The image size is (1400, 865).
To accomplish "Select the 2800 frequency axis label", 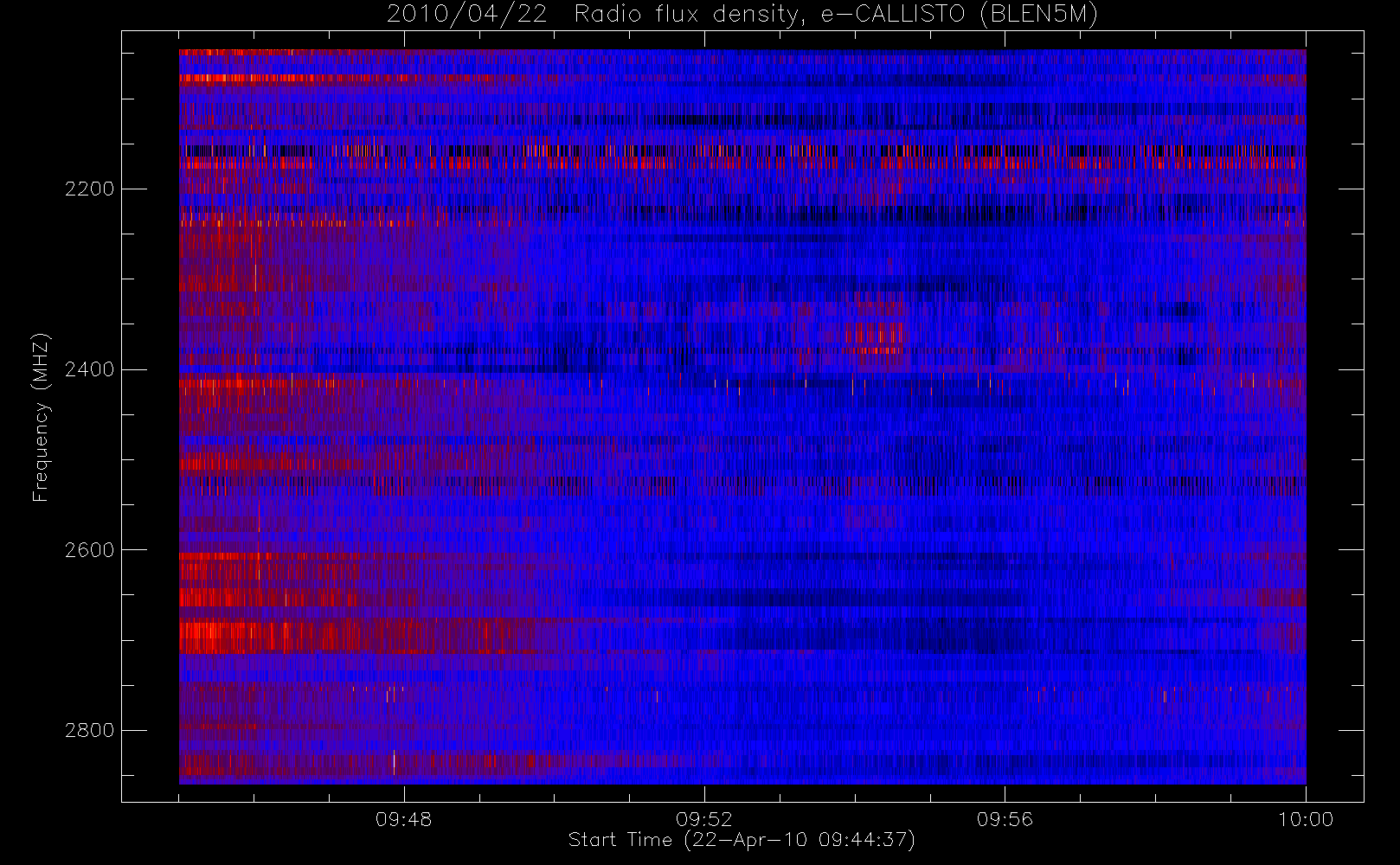I will click(89, 731).
